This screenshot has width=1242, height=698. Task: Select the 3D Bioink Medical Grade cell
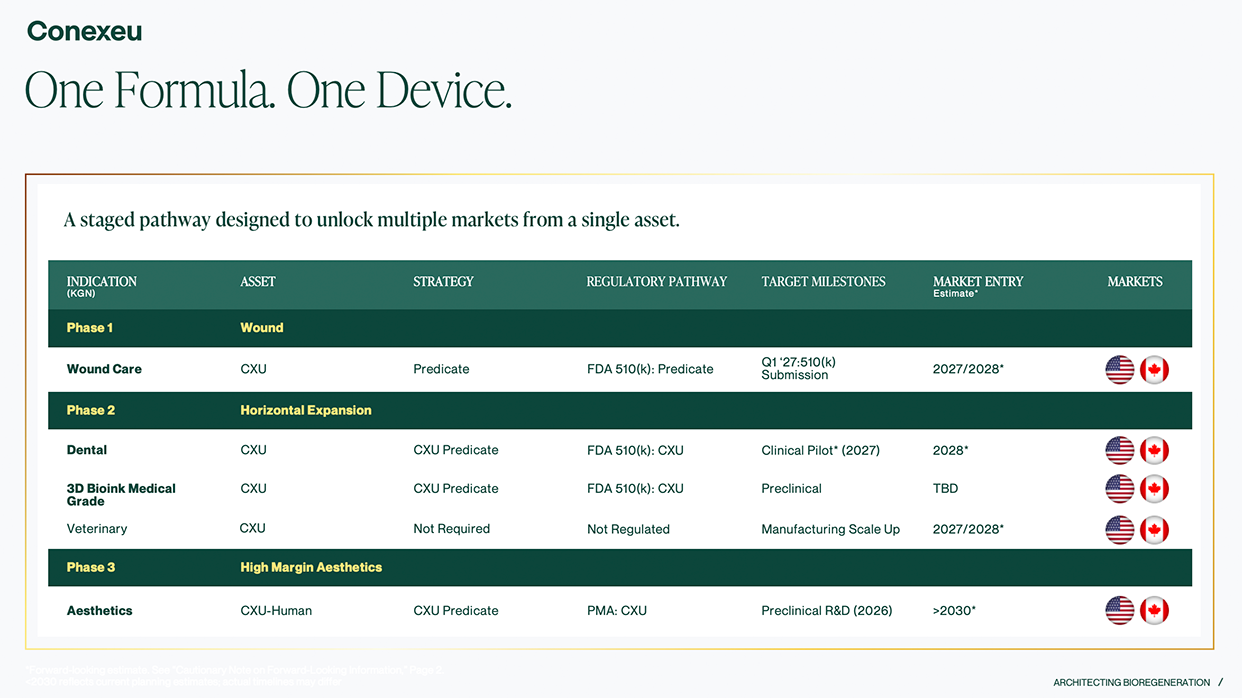[121, 495]
